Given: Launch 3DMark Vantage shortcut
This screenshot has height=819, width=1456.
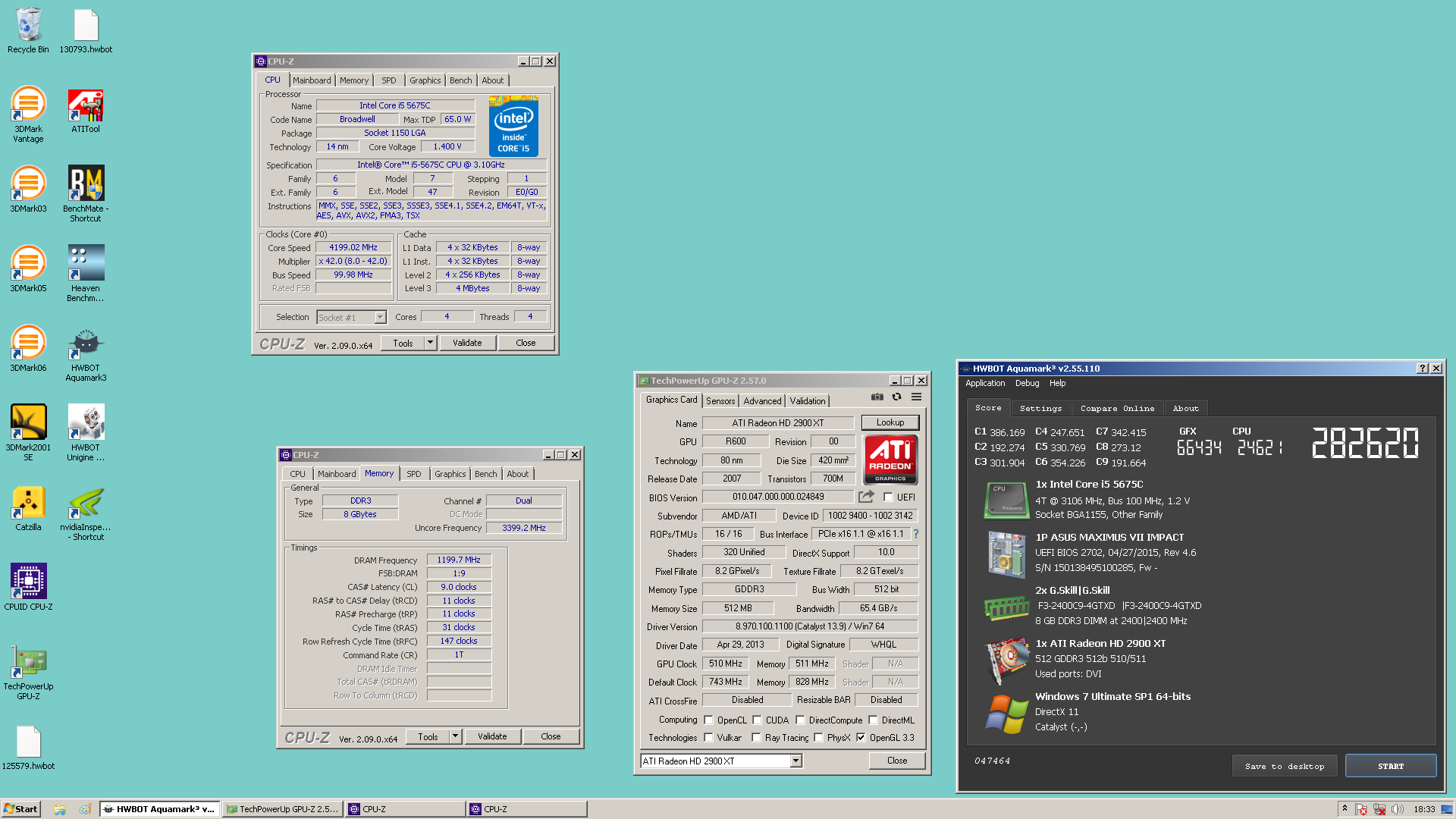Looking at the screenshot, I should point(28,115).
